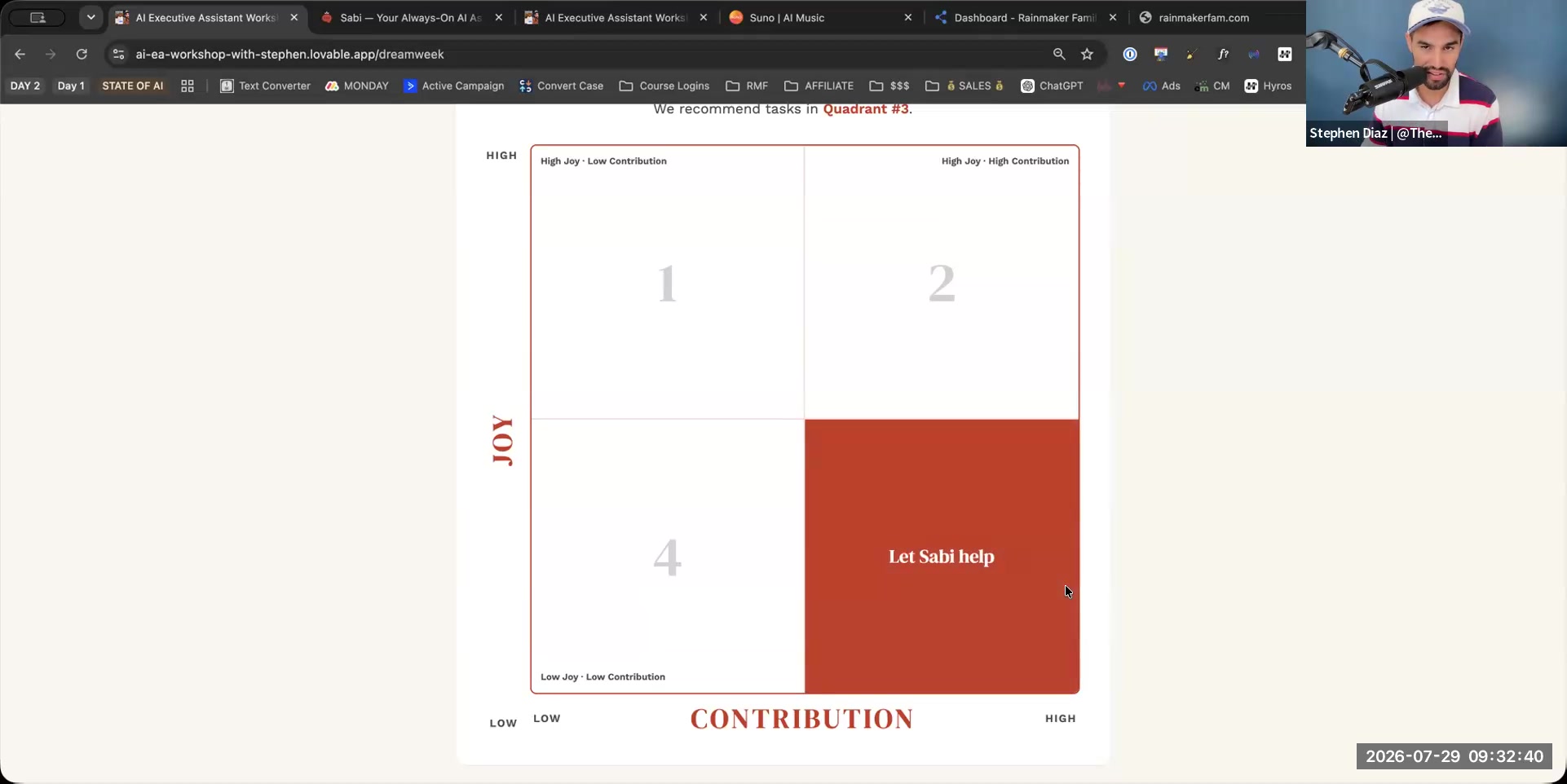
Task: Expand the SALES bookmark folder
Action: click(x=965, y=86)
